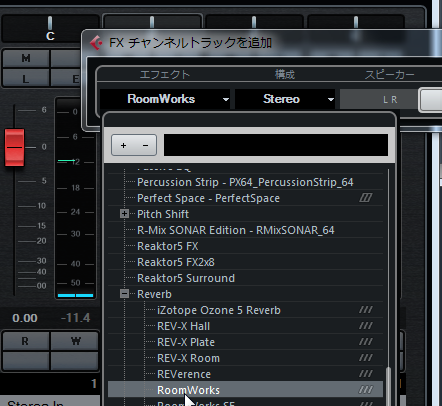
Task: Choose REVerence reverb
Action: click(x=184, y=374)
